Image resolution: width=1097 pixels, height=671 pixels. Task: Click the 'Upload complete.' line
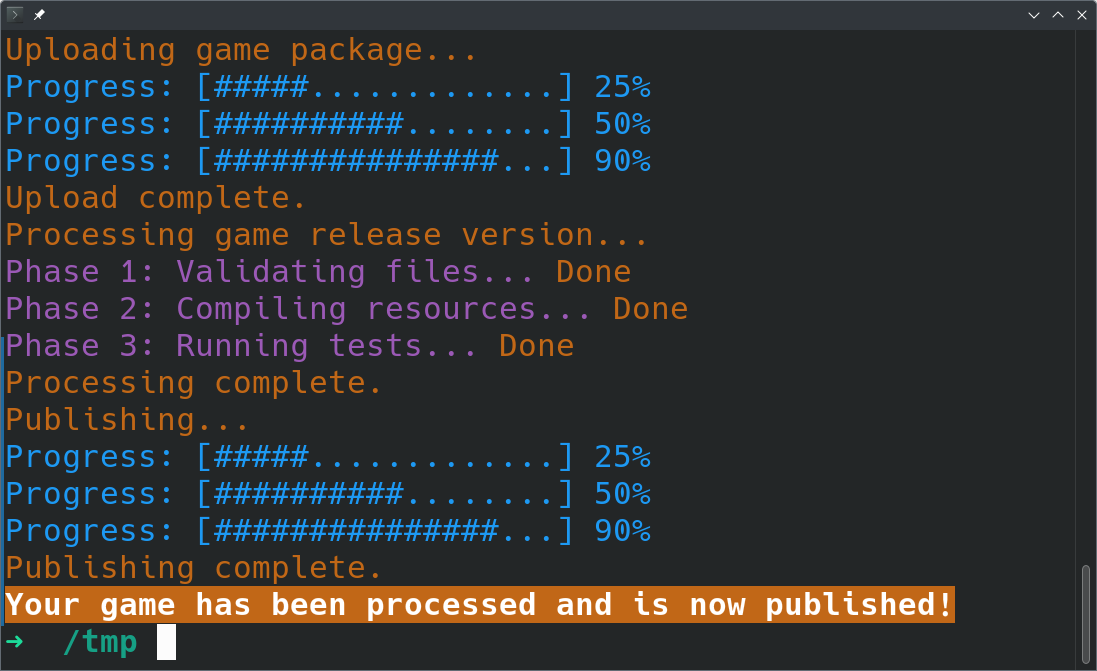(156, 198)
